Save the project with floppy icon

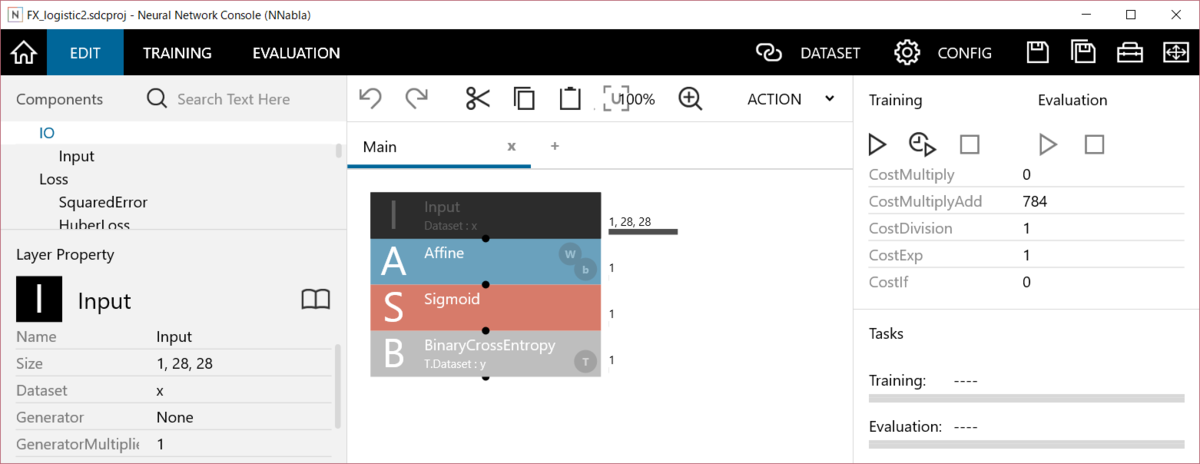point(1038,52)
